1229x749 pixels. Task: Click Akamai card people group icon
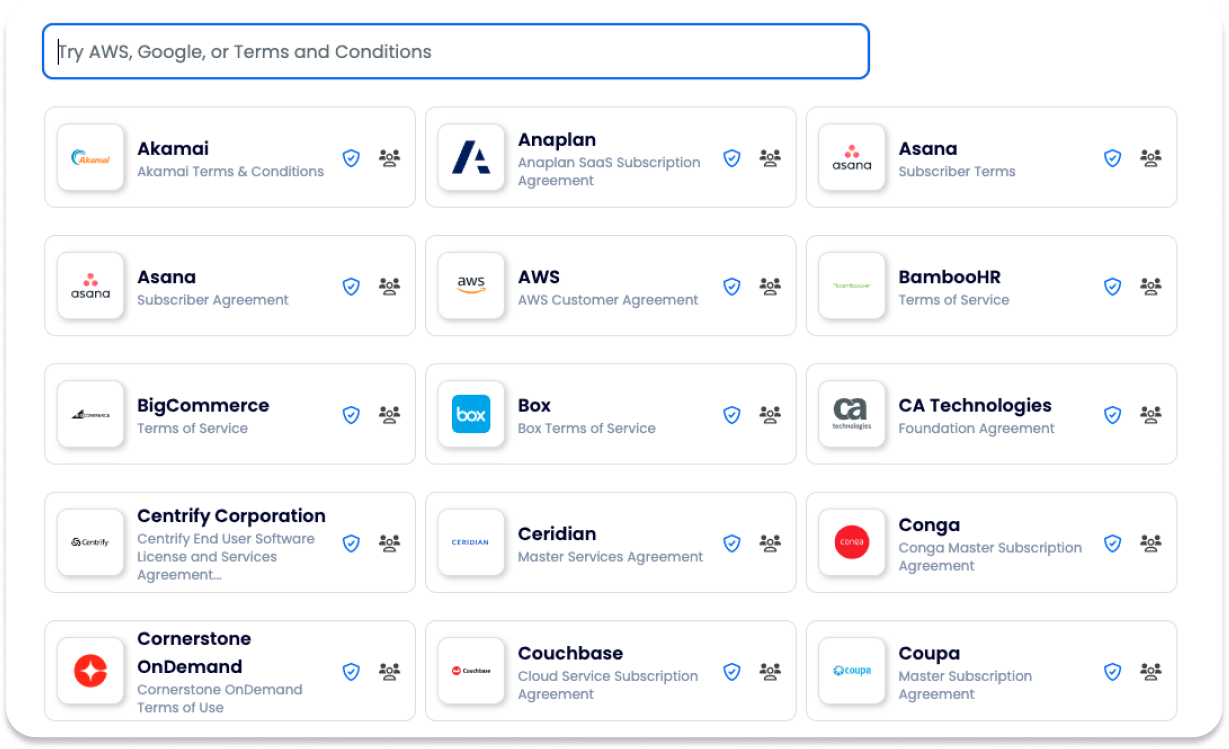pos(390,158)
